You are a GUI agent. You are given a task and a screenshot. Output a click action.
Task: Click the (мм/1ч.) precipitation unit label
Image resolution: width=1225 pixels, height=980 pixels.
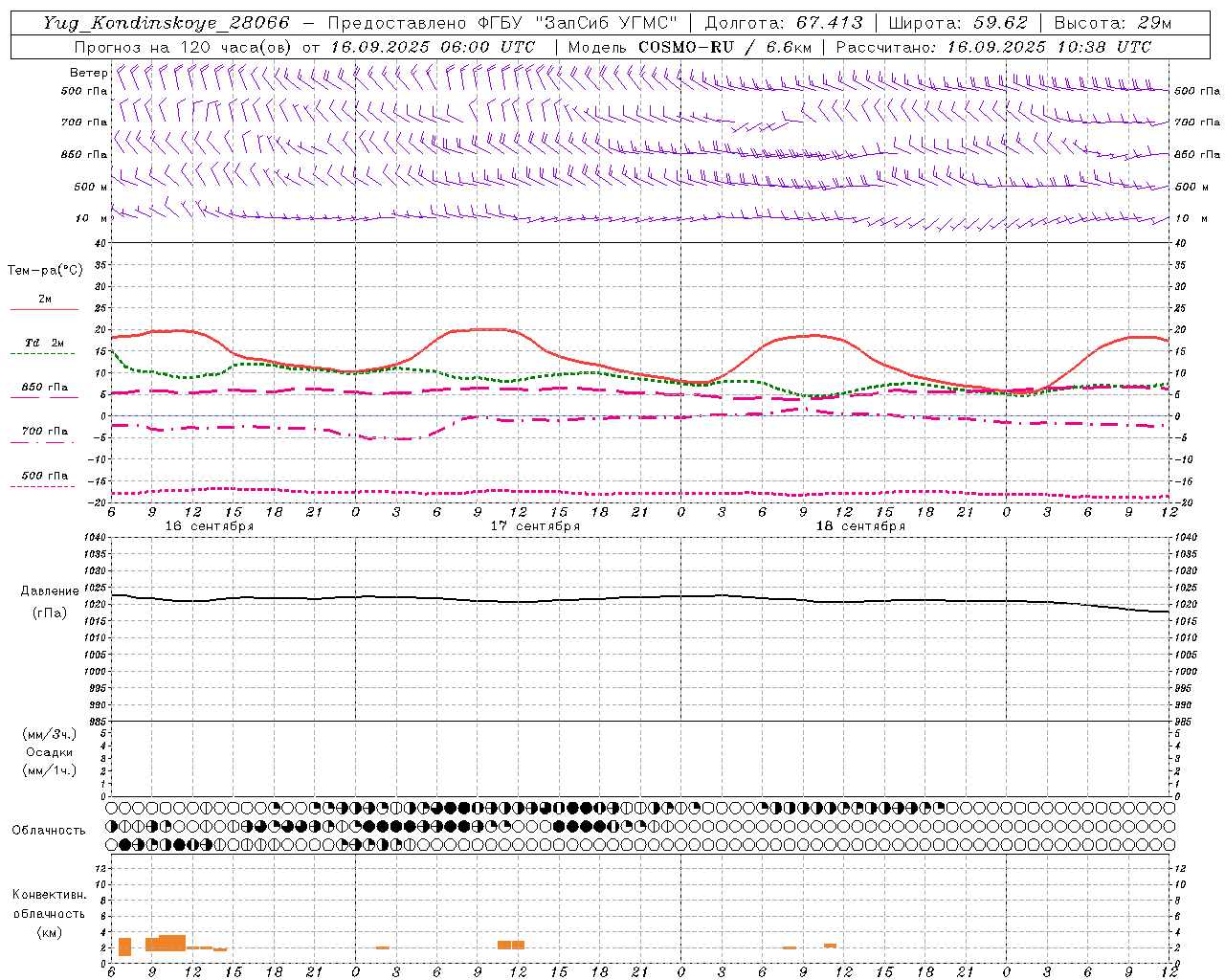click(50, 770)
